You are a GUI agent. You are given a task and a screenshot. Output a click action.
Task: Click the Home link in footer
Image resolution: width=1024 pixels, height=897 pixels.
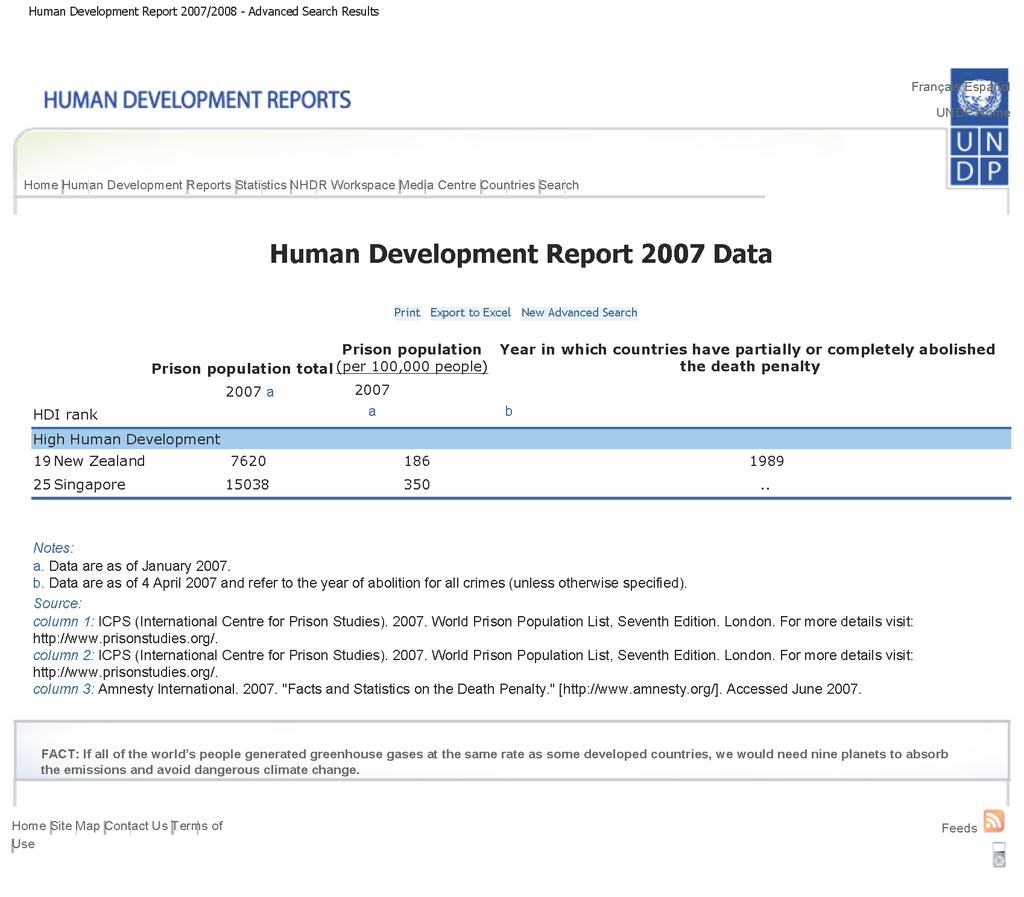(29, 826)
